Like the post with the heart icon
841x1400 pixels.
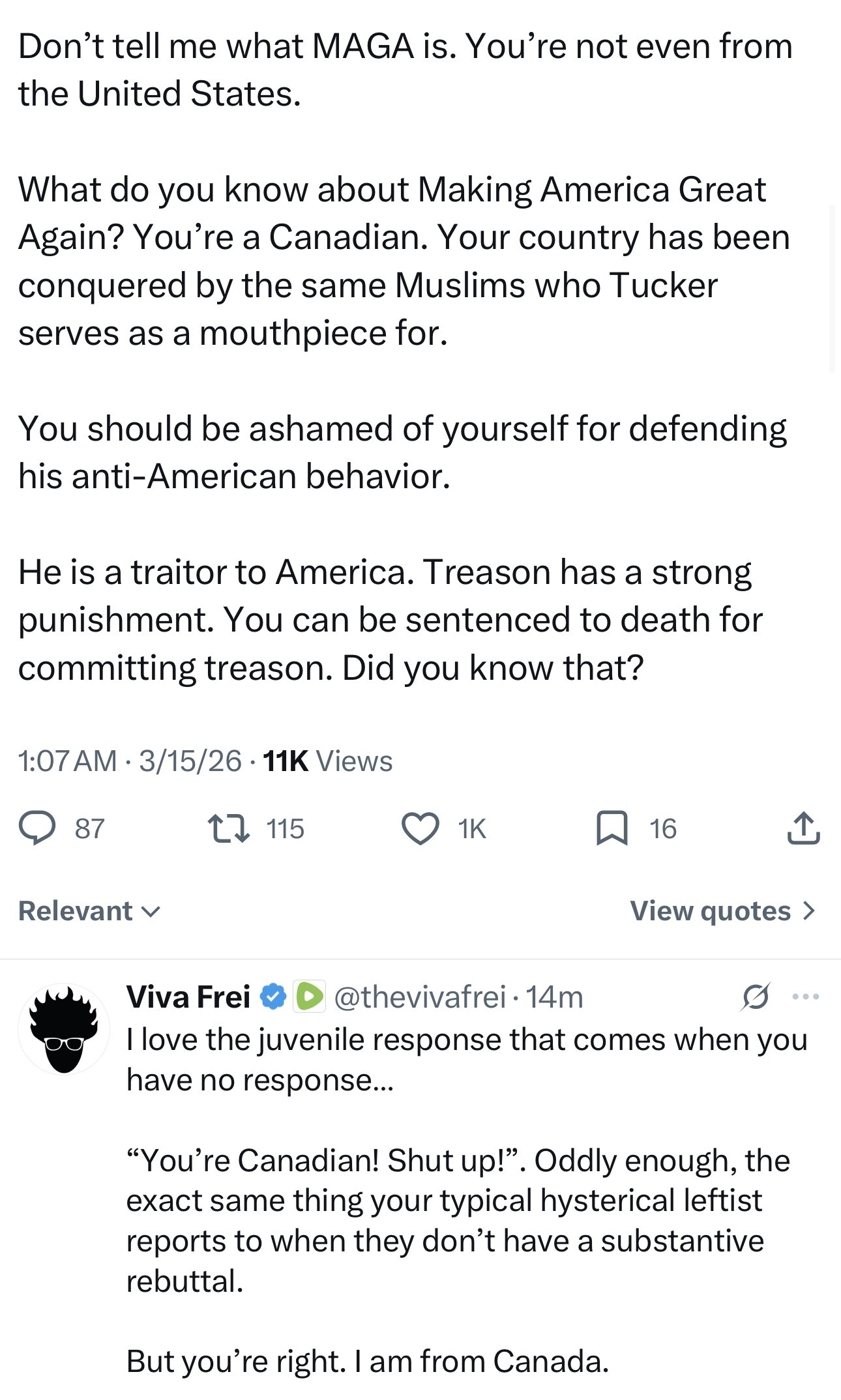[x=420, y=828]
